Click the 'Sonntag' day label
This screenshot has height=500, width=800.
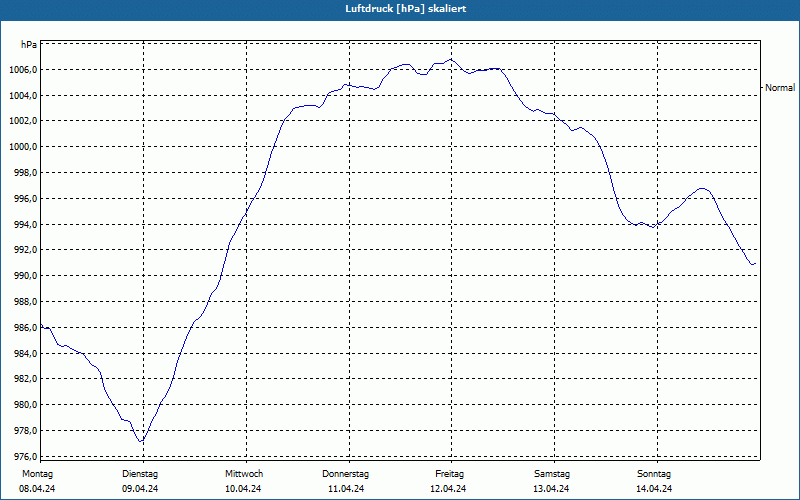pyautogui.click(x=654, y=474)
